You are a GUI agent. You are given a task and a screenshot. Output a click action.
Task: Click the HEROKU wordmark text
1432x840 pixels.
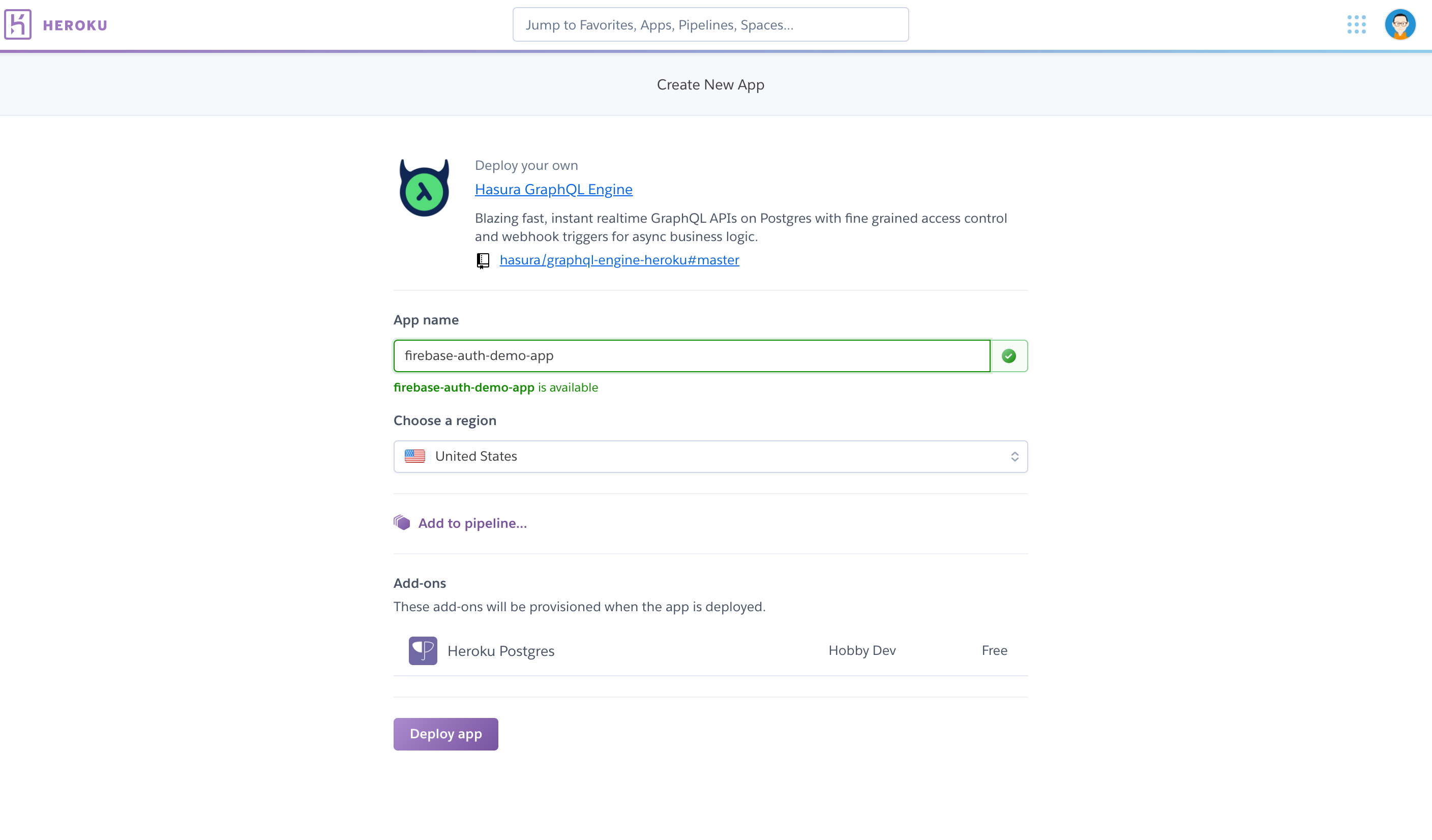pos(75,25)
